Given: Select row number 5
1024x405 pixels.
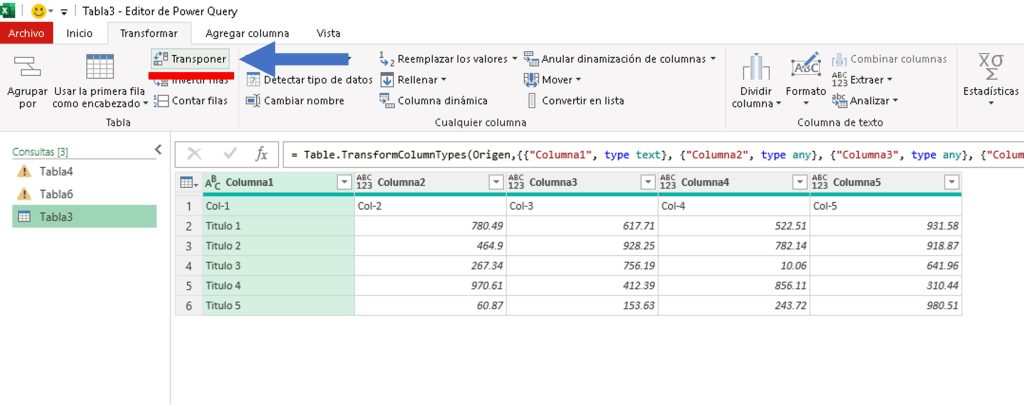Looking at the screenshot, I should point(189,285).
